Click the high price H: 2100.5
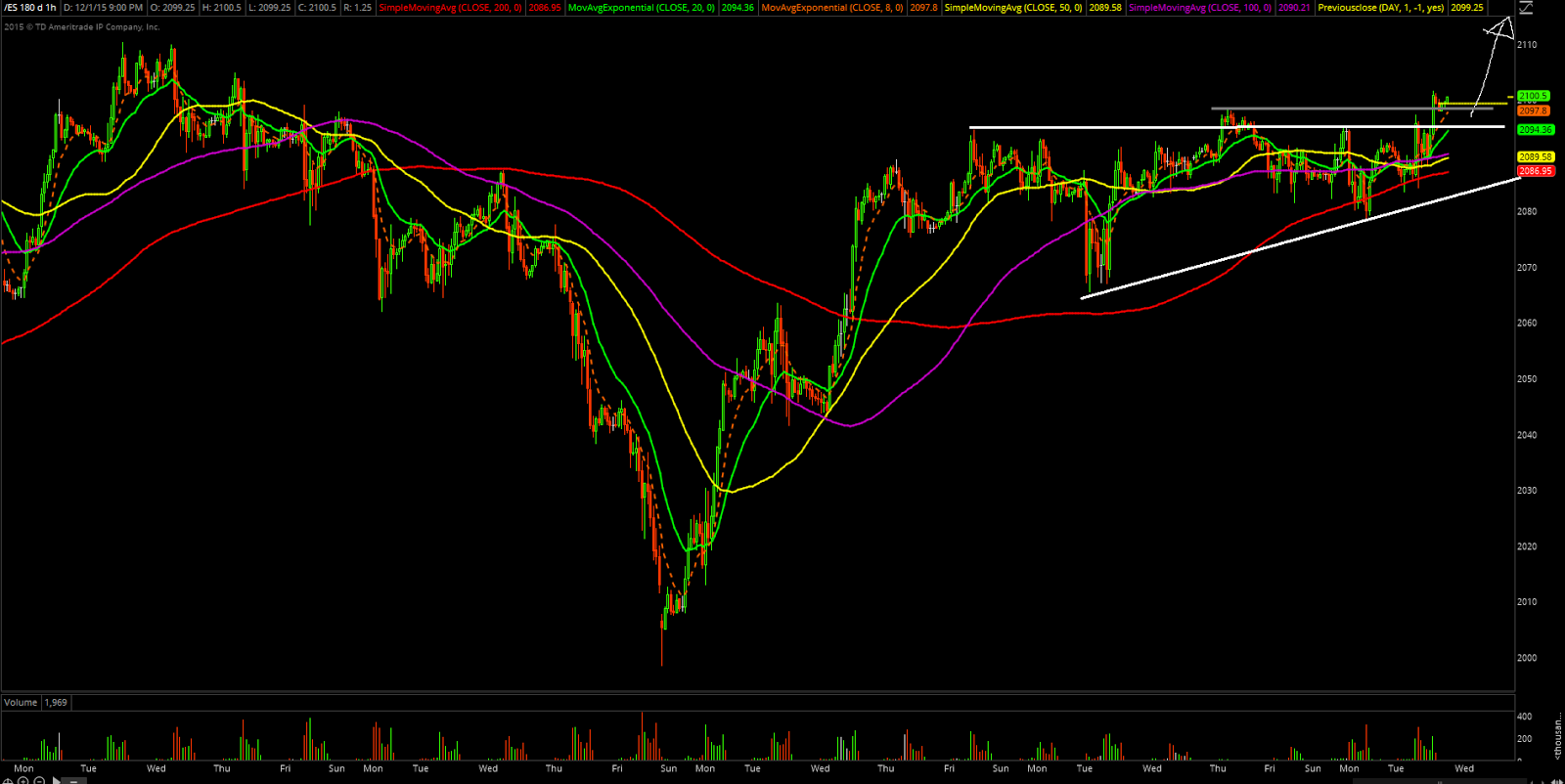Viewport: 1565px width, 784px height. 221,7
